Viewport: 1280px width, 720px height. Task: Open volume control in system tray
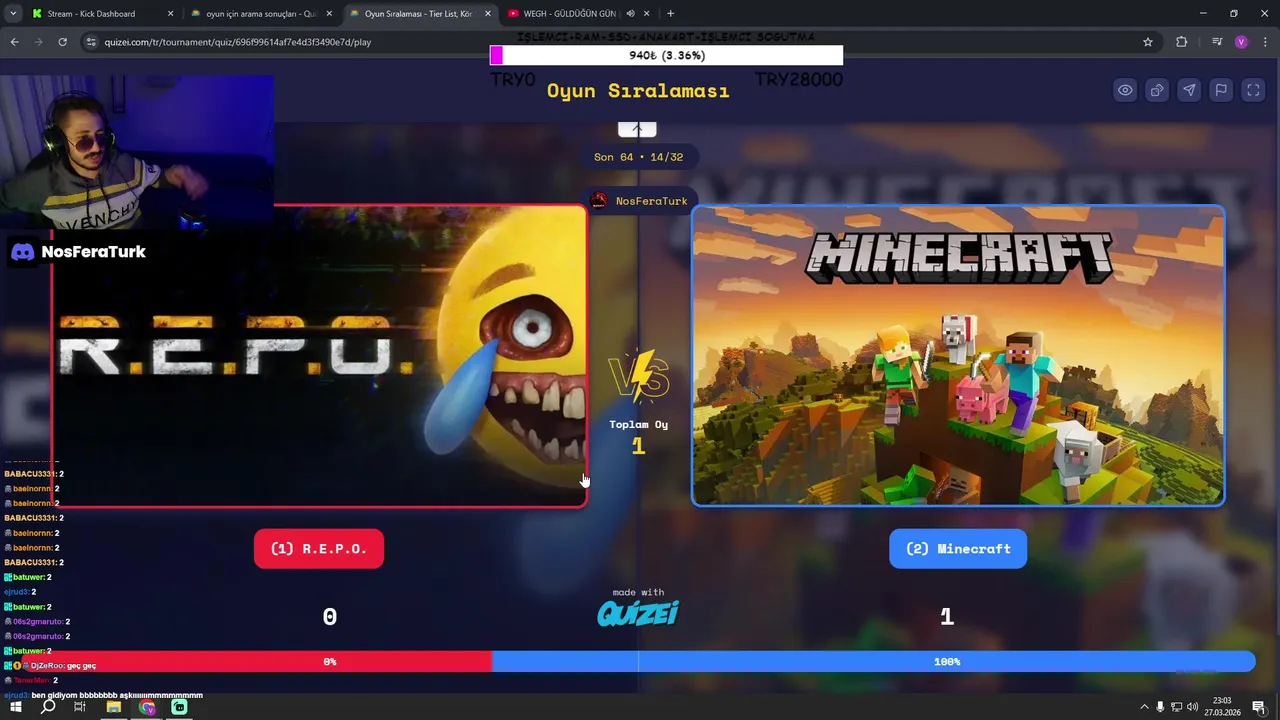tap(1194, 707)
